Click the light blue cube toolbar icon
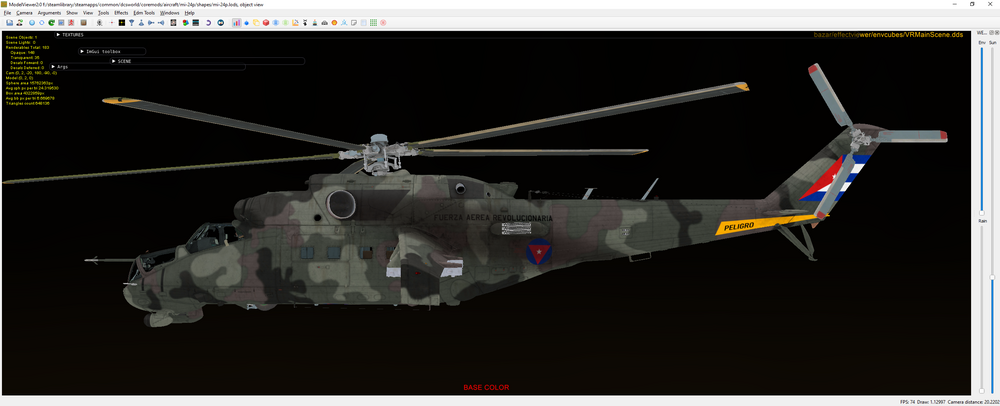Viewport: 1000px width, 406px height. point(276,22)
